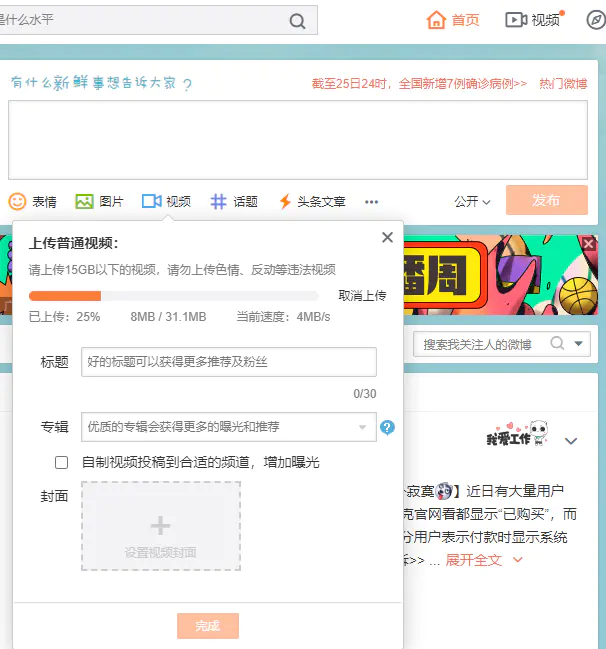Open the 视频 video channel icon
Viewport: 606px width, 649px height.
coord(516,20)
